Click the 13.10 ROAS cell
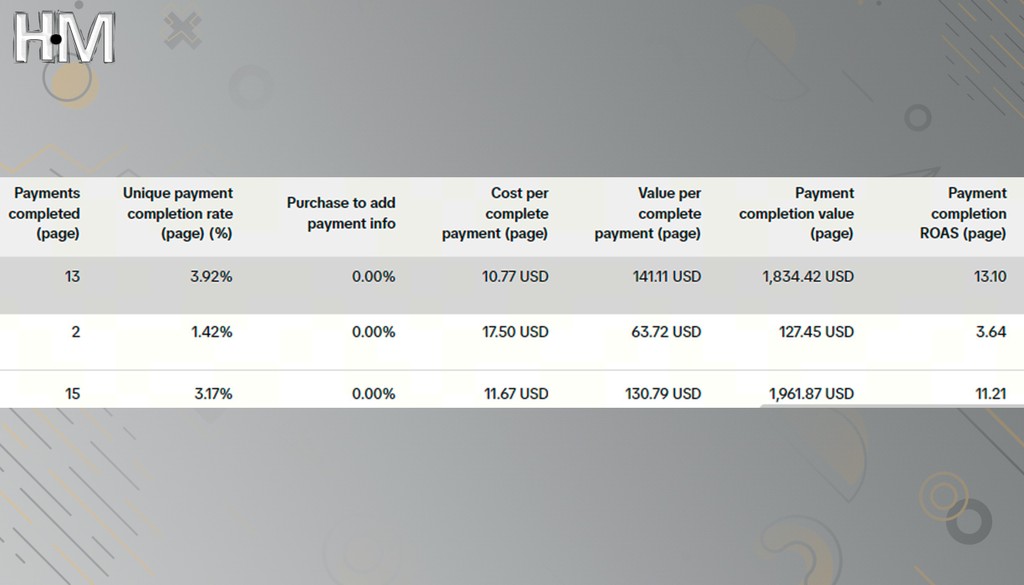This screenshot has width=1024, height=585. pos(990,277)
